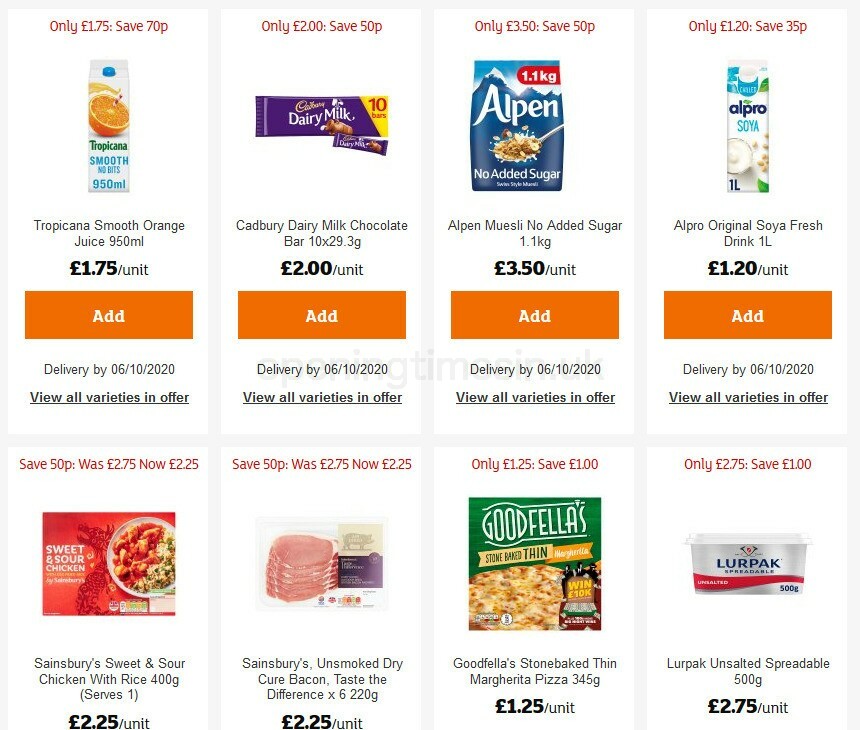View all varieties in the Alpen offer
The image size is (860, 730).
[x=534, y=397]
